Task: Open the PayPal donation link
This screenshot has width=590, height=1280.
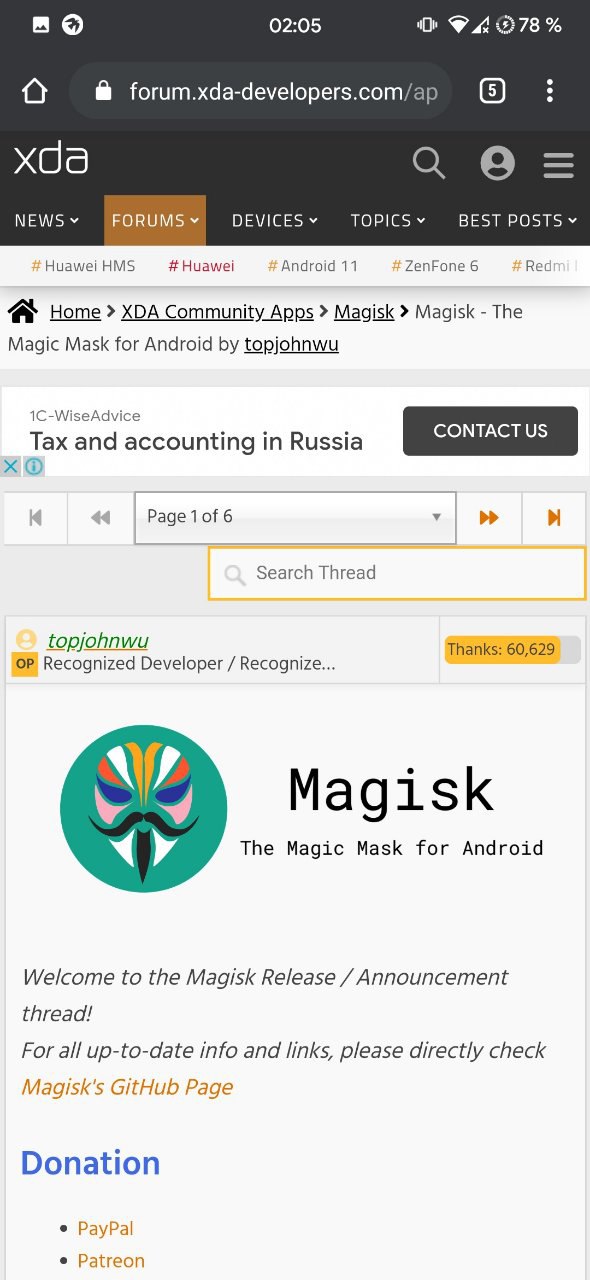Action: 105,1228
